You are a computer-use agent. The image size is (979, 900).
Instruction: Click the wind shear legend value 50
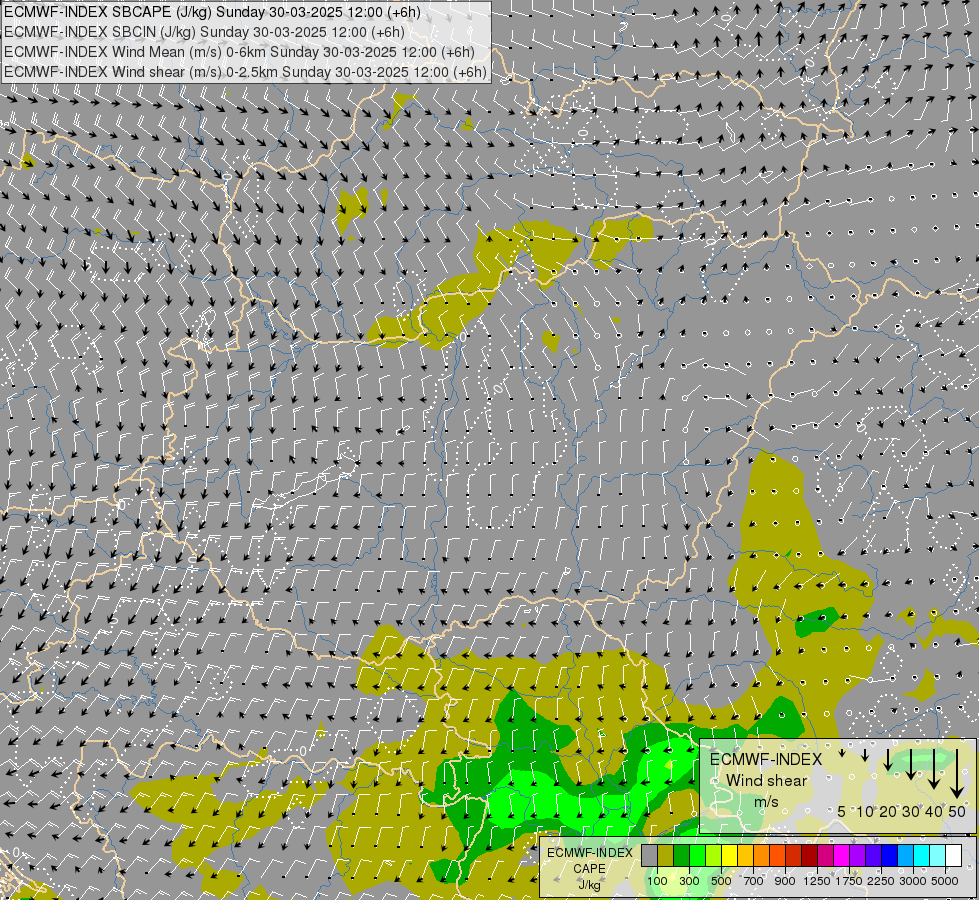(957, 811)
